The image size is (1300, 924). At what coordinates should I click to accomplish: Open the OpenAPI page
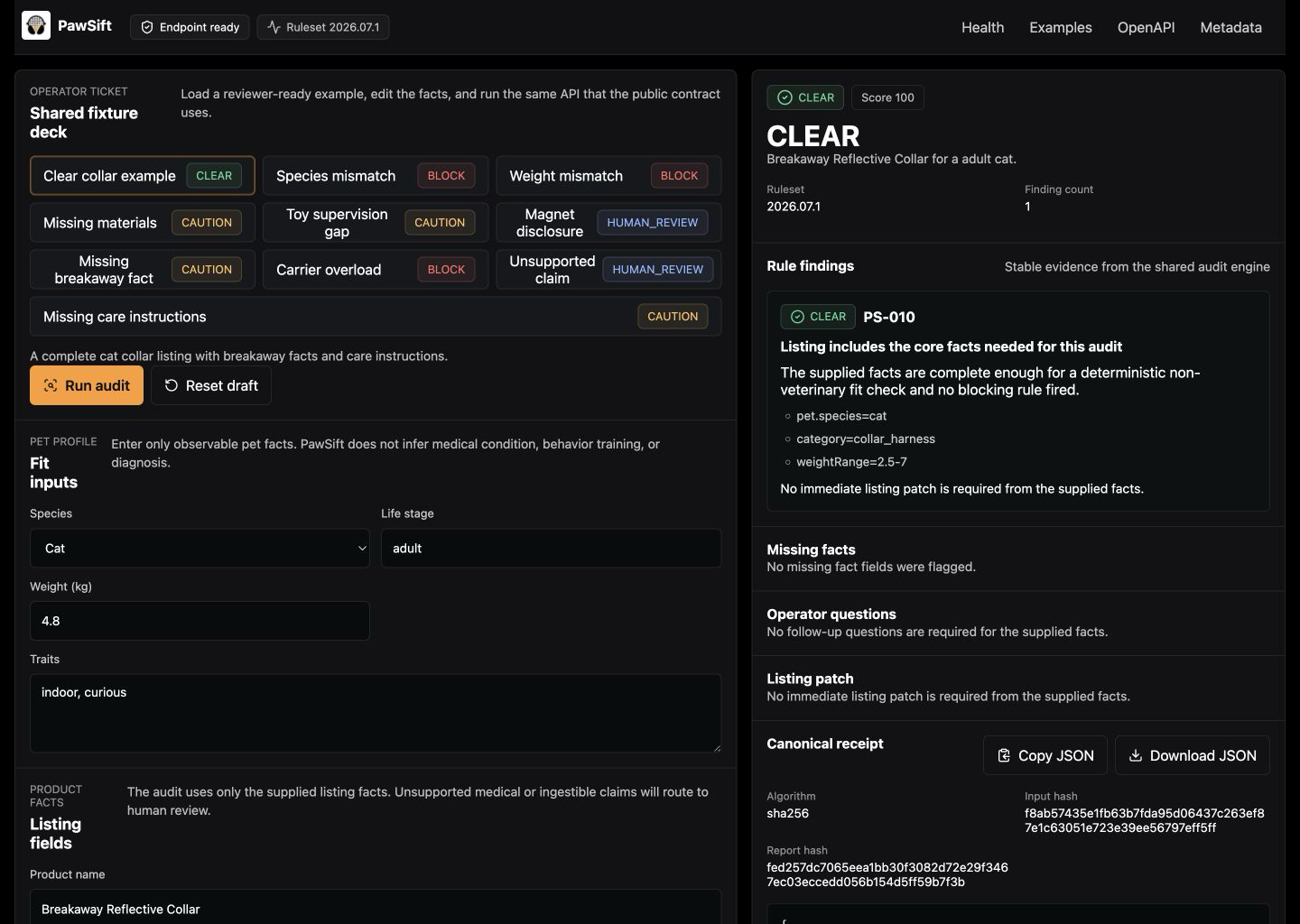tap(1146, 27)
